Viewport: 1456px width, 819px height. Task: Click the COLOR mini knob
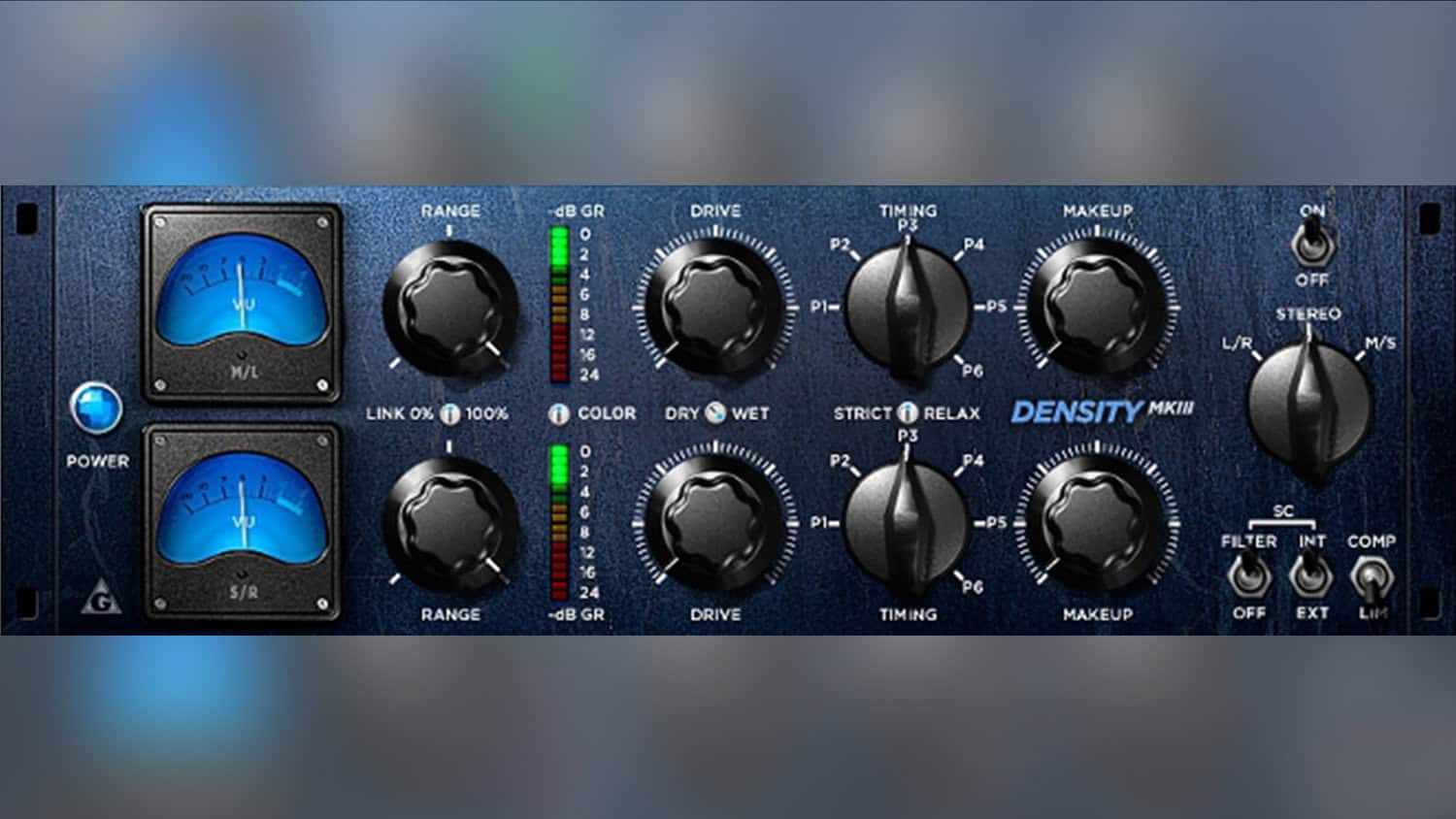[559, 413]
